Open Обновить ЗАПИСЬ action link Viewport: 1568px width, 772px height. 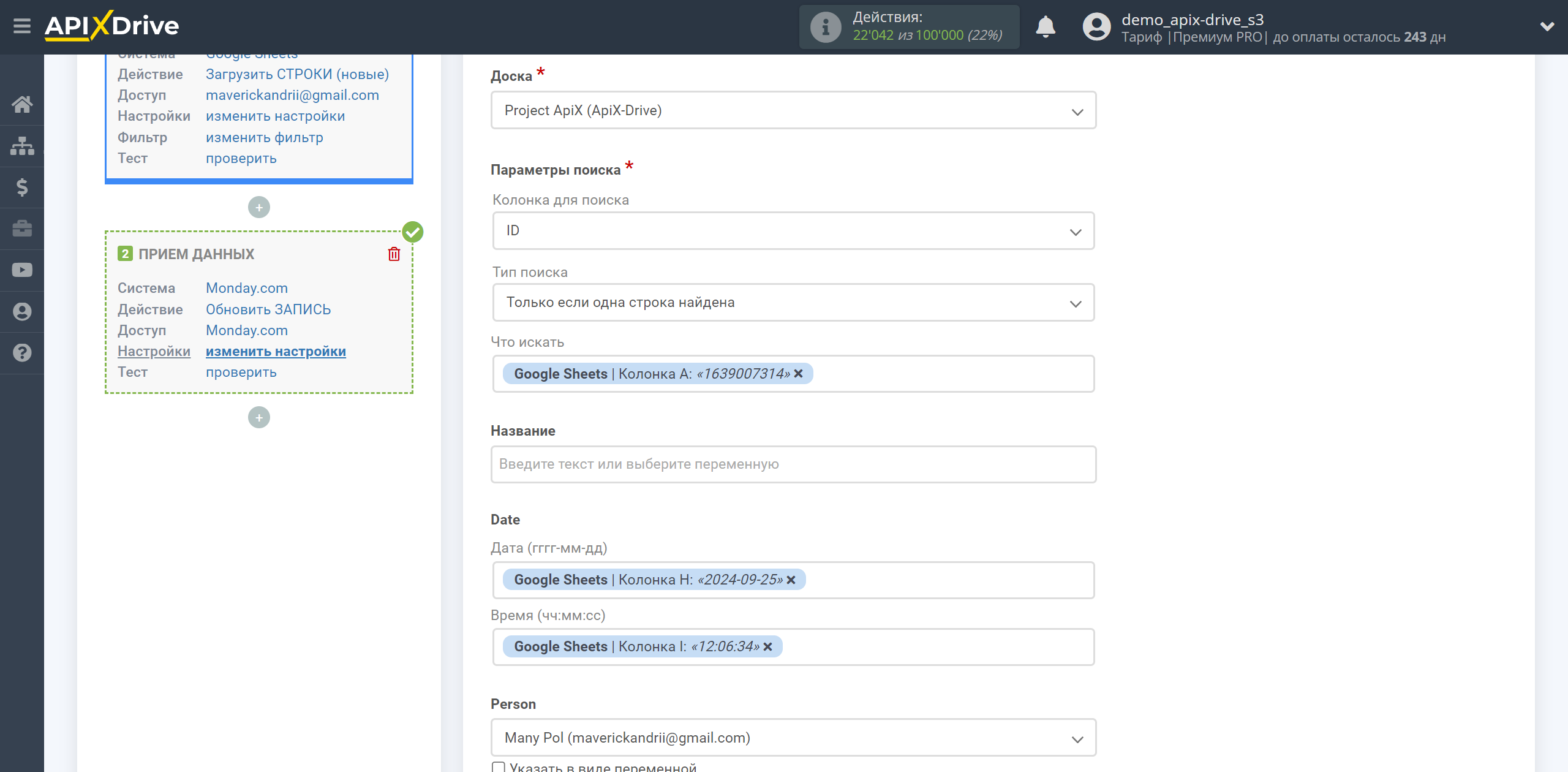(x=268, y=309)
